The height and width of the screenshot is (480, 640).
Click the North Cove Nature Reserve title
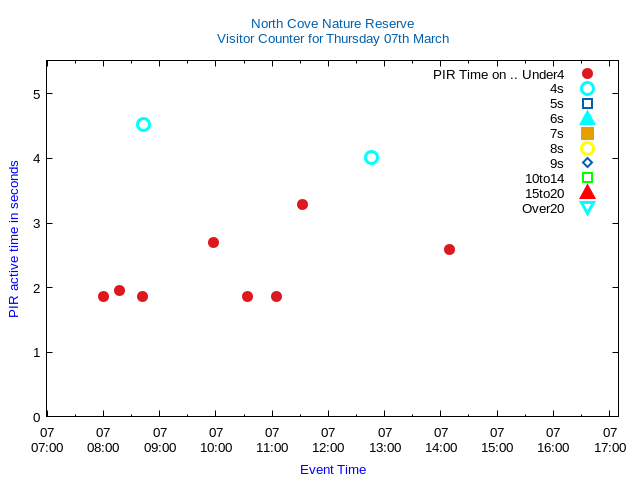(332, 23)
